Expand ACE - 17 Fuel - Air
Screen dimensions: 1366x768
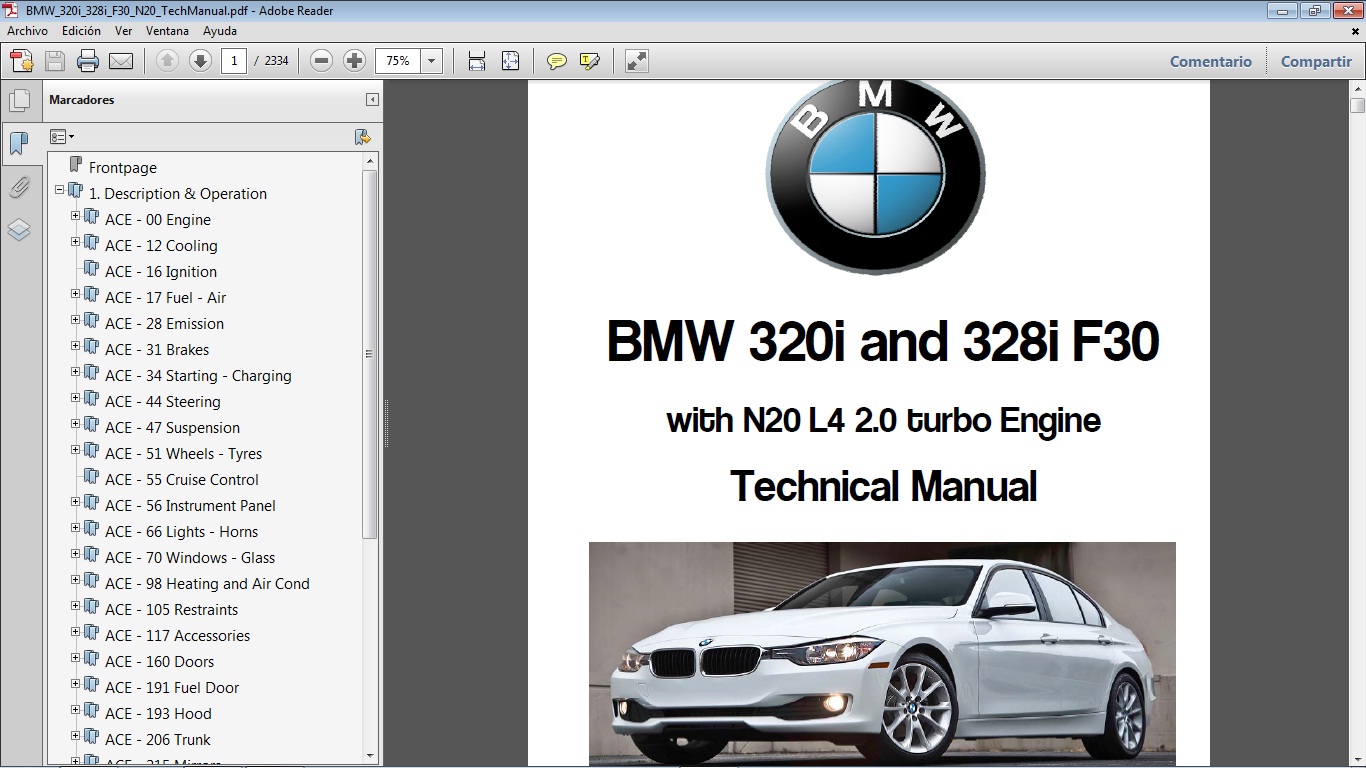(x=76, y=293)
